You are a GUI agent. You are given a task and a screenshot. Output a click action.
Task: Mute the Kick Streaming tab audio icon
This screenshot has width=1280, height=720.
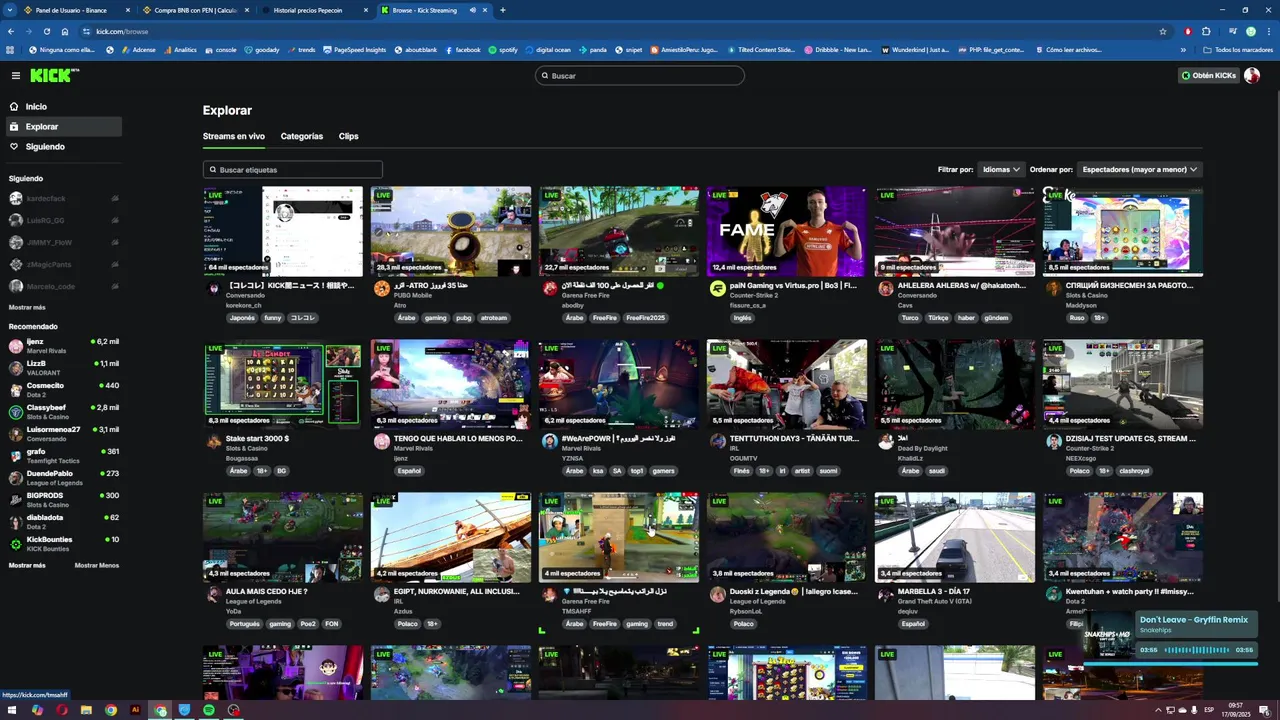coord(473,10)
